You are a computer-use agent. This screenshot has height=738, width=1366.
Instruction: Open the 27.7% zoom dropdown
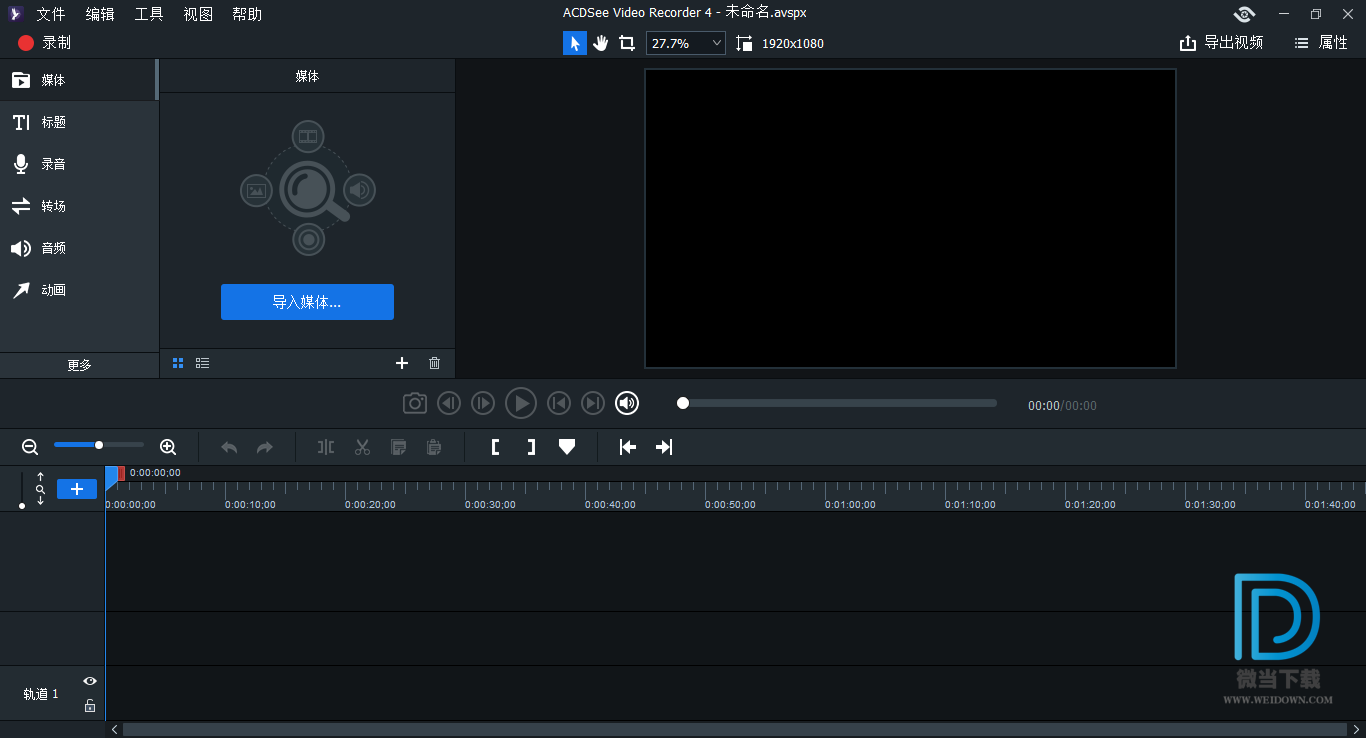(686, 43)
